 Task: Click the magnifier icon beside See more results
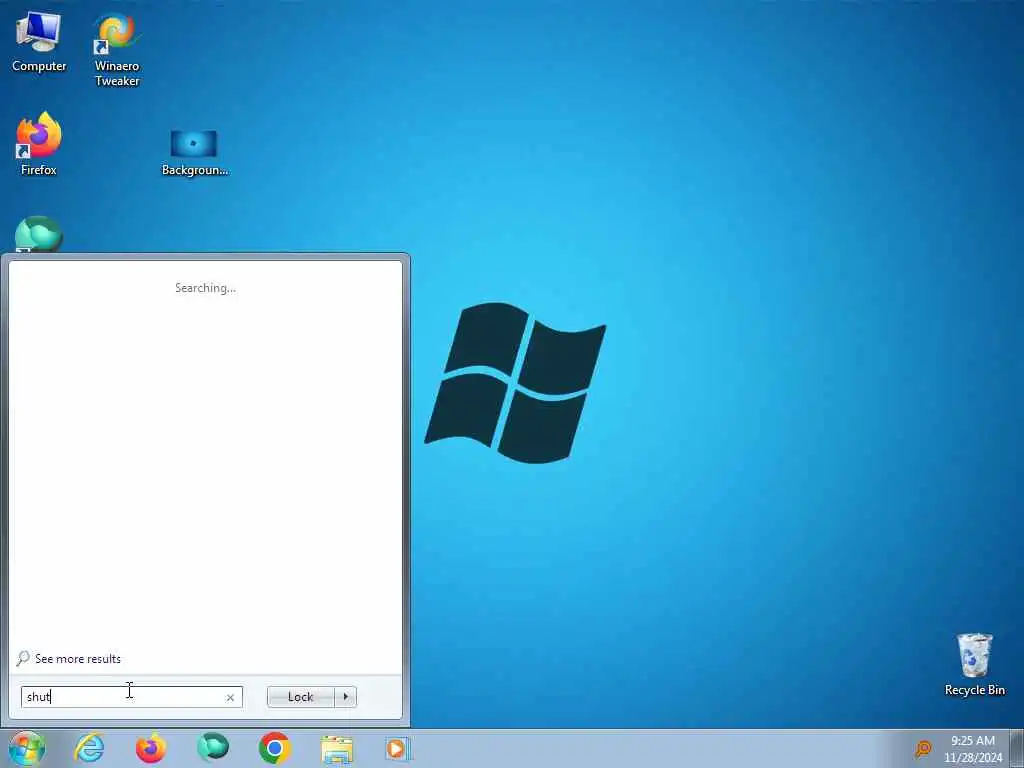(x=23, y=658)
